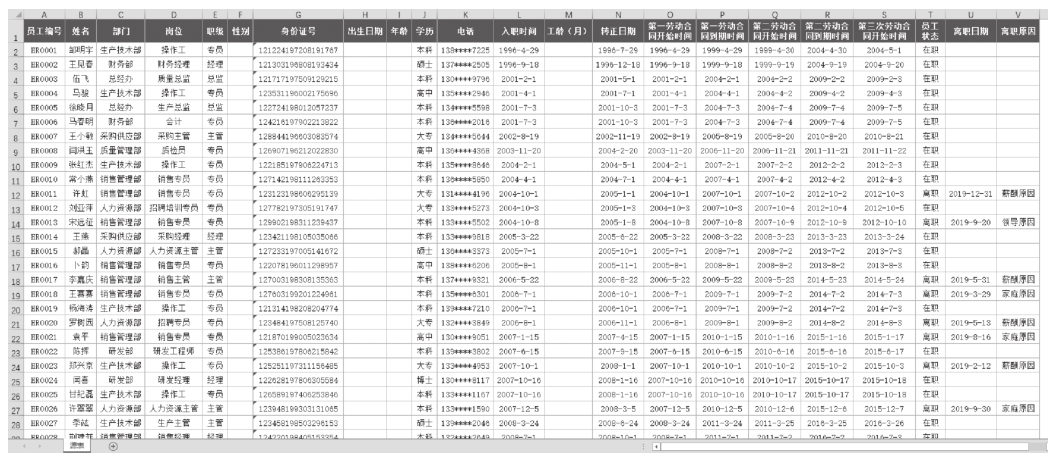Click the Select All corner triangle
Viewport: 1051px width, 456px height.
[x=17, y=15]
